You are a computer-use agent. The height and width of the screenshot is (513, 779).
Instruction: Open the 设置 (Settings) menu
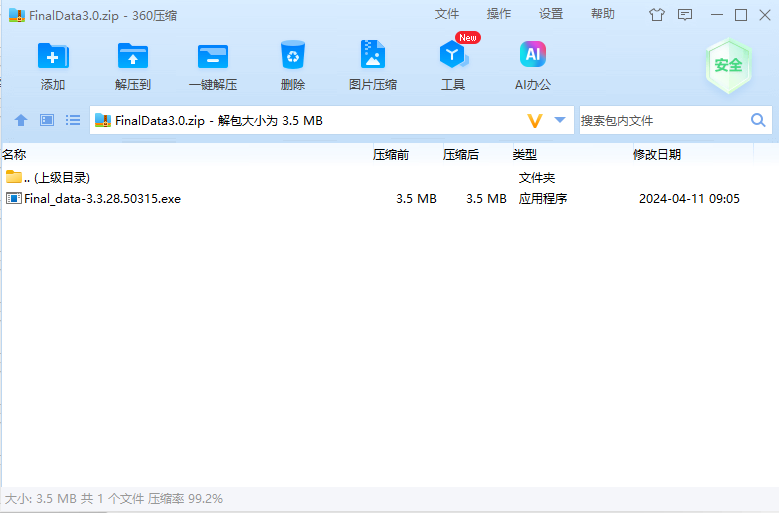point(551,14)
